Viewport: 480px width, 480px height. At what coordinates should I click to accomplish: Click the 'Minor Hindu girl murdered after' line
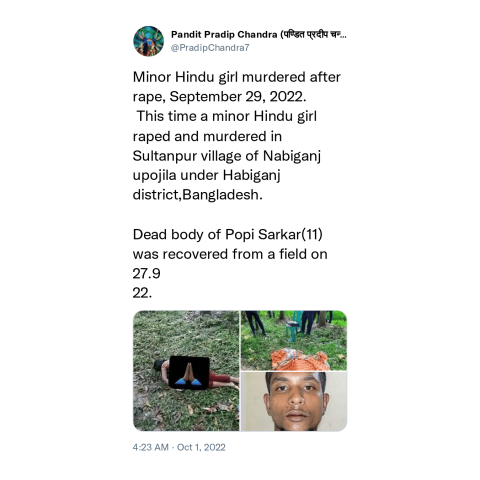(x=237, y=77)
